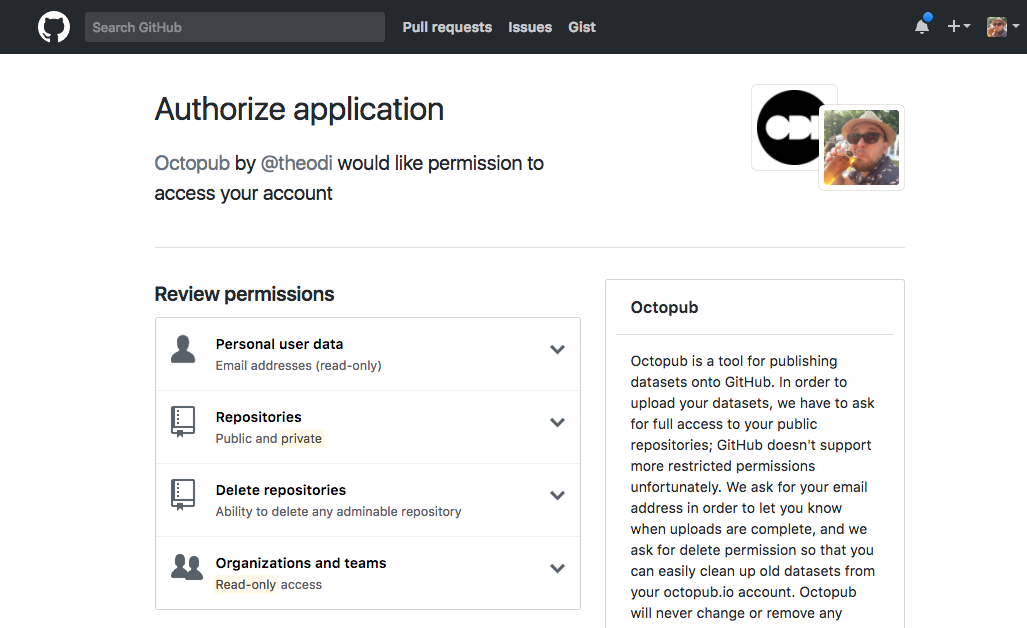Select the Delete repositories title
Screen dimensions: 1027x628
pos(280,490)
